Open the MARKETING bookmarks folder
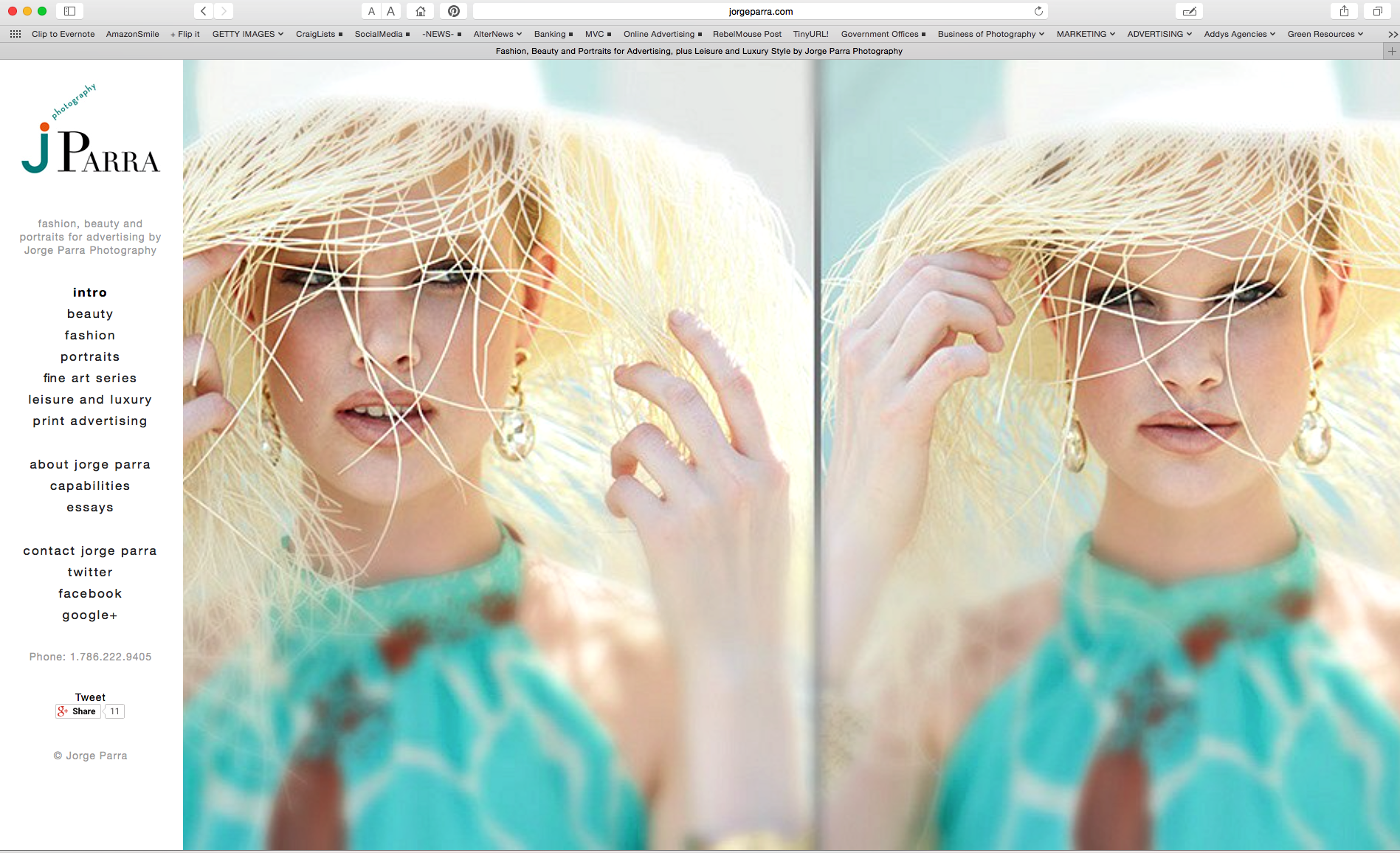 1085,34
